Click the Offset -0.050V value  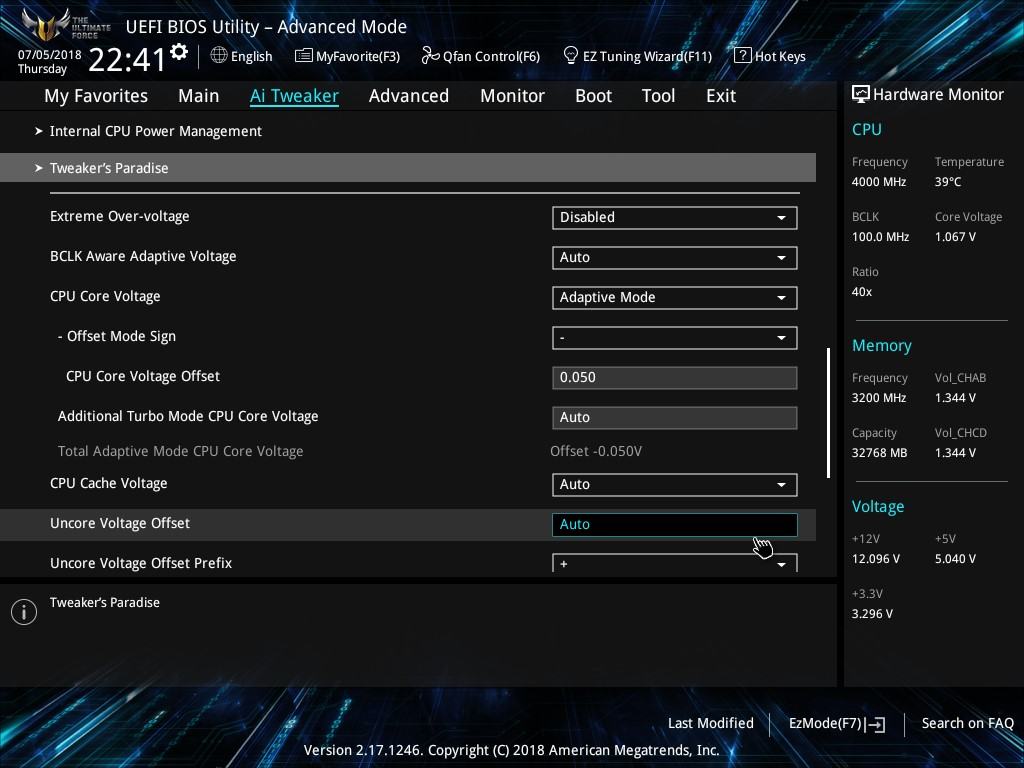click(x=596, y=451)
